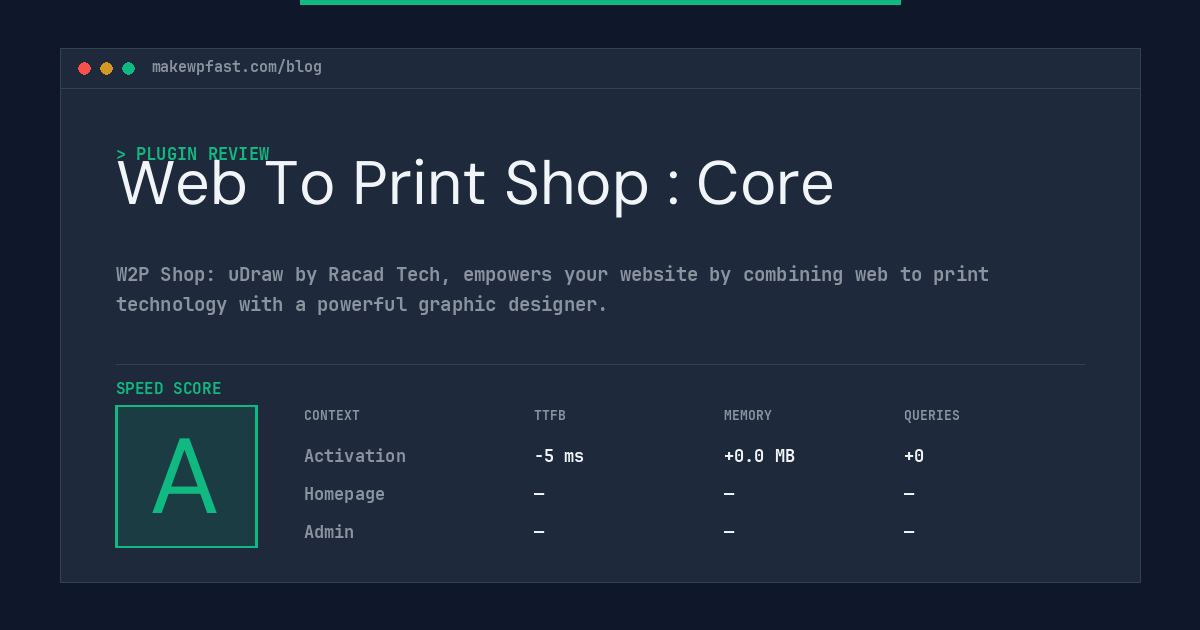Click the CONTEXT column header

pyautogui.click(x=332, y=416)
